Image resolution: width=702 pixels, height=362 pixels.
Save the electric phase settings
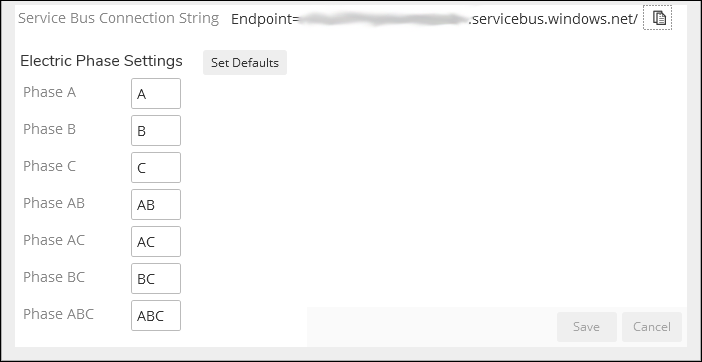click(x=586, y=327)
